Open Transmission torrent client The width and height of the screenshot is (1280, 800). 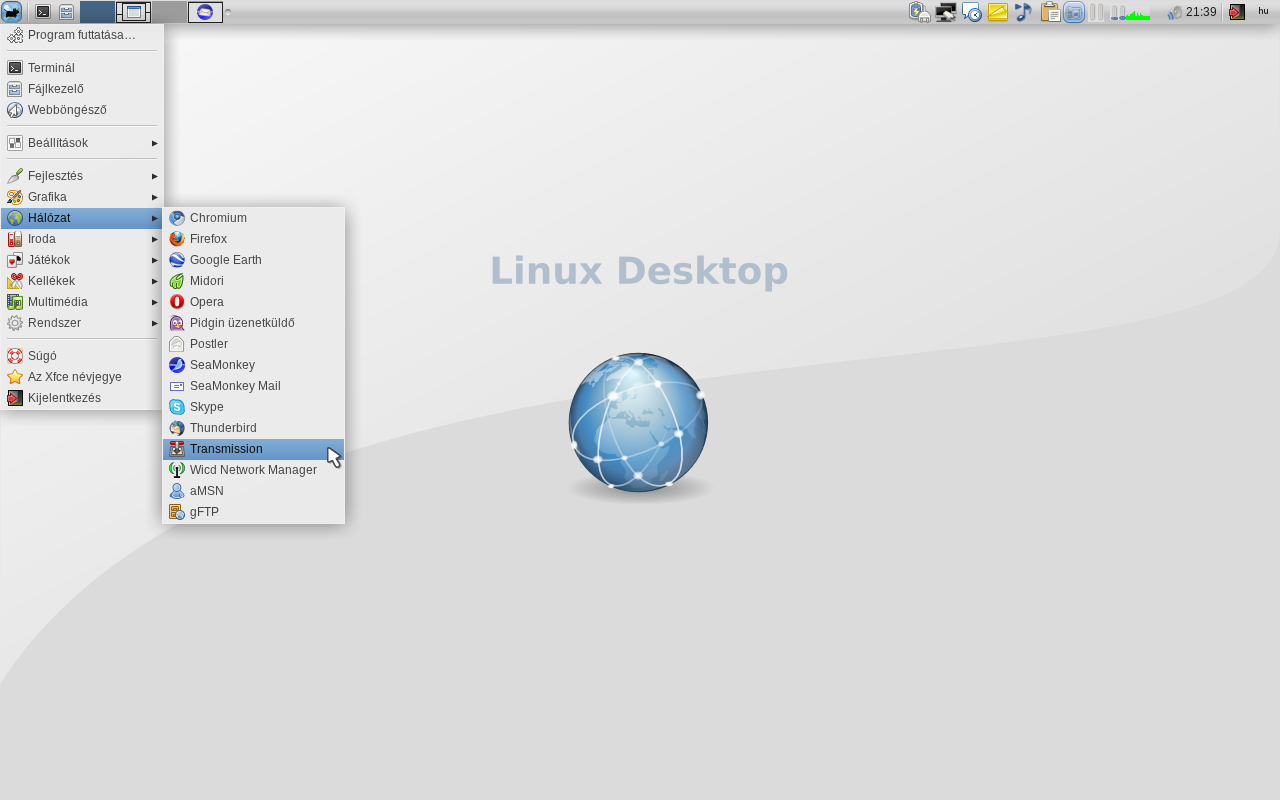253,449
